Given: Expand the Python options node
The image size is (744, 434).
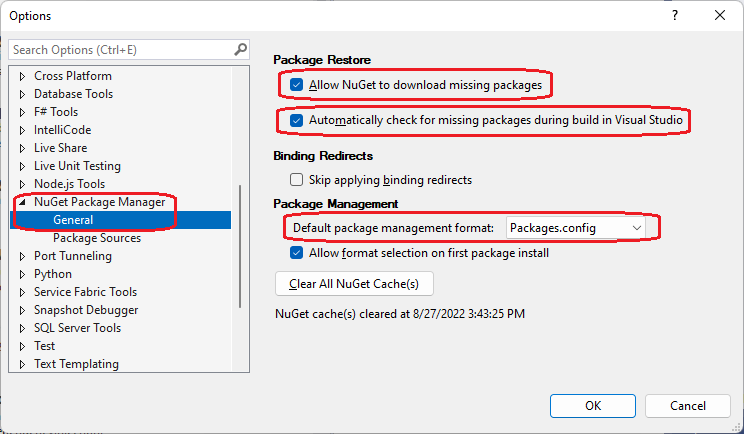Looking at the screenshot, I should click(x=22, y=274).
